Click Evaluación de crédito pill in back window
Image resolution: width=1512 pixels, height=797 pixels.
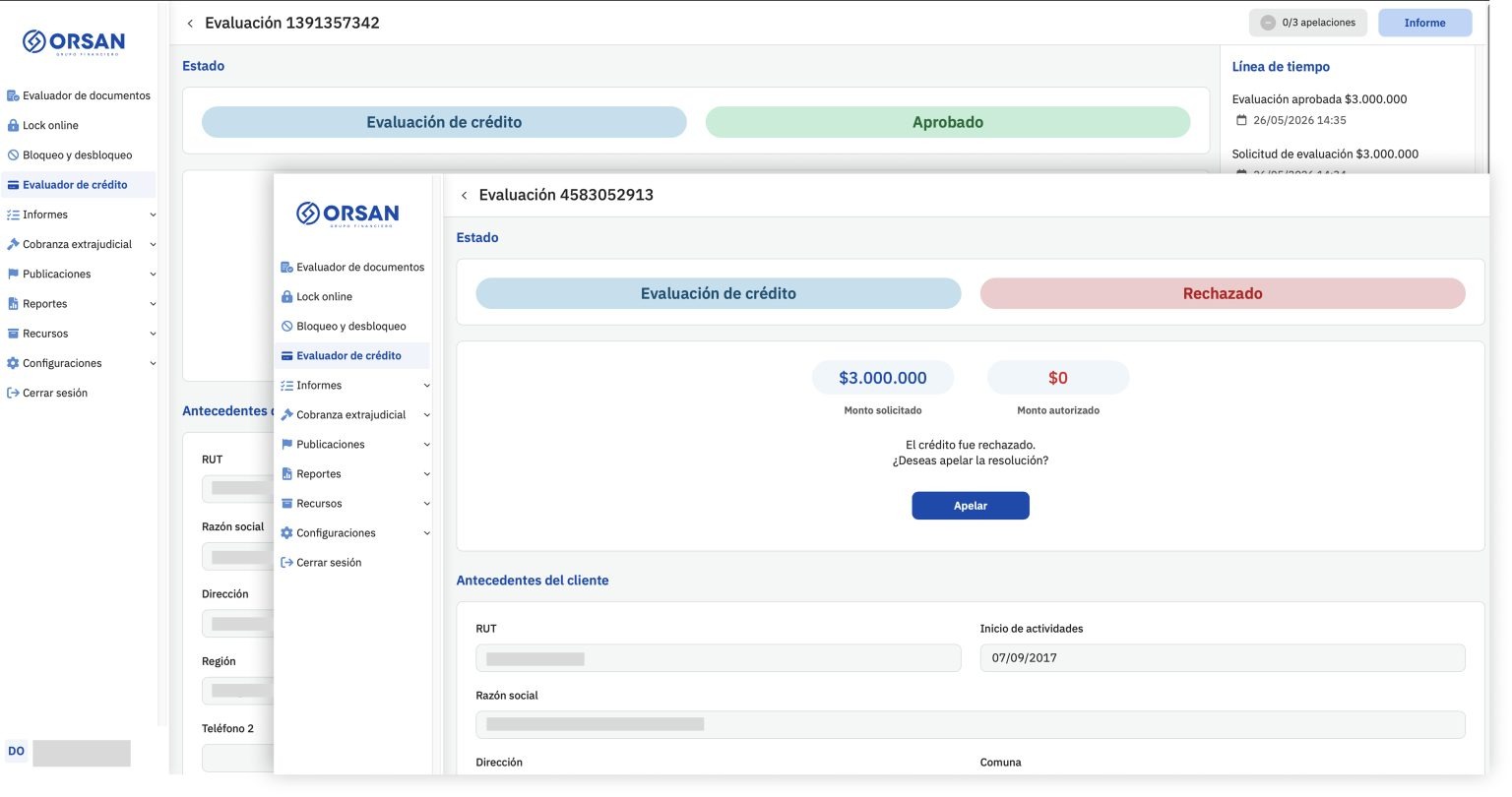[x=444, y=122]
